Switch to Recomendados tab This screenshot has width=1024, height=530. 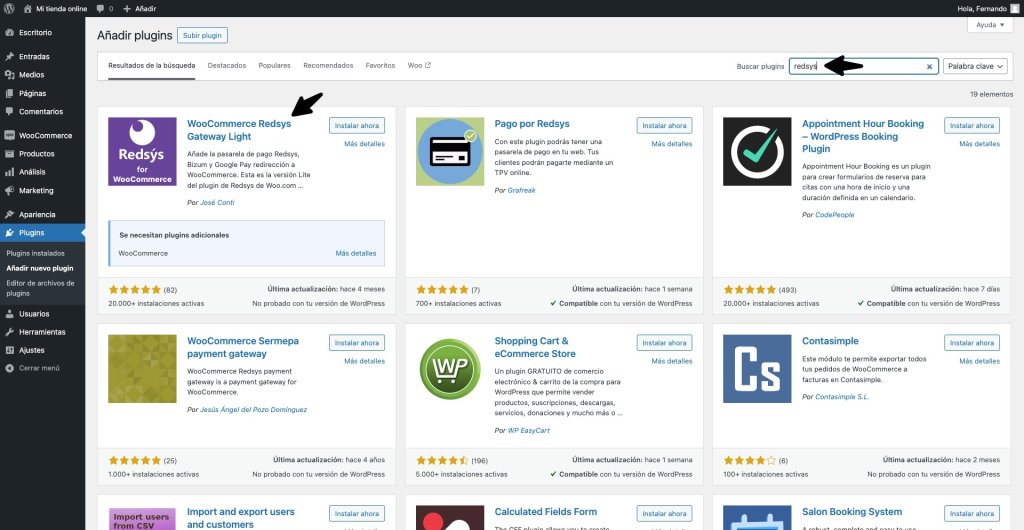tap(328, 66)
